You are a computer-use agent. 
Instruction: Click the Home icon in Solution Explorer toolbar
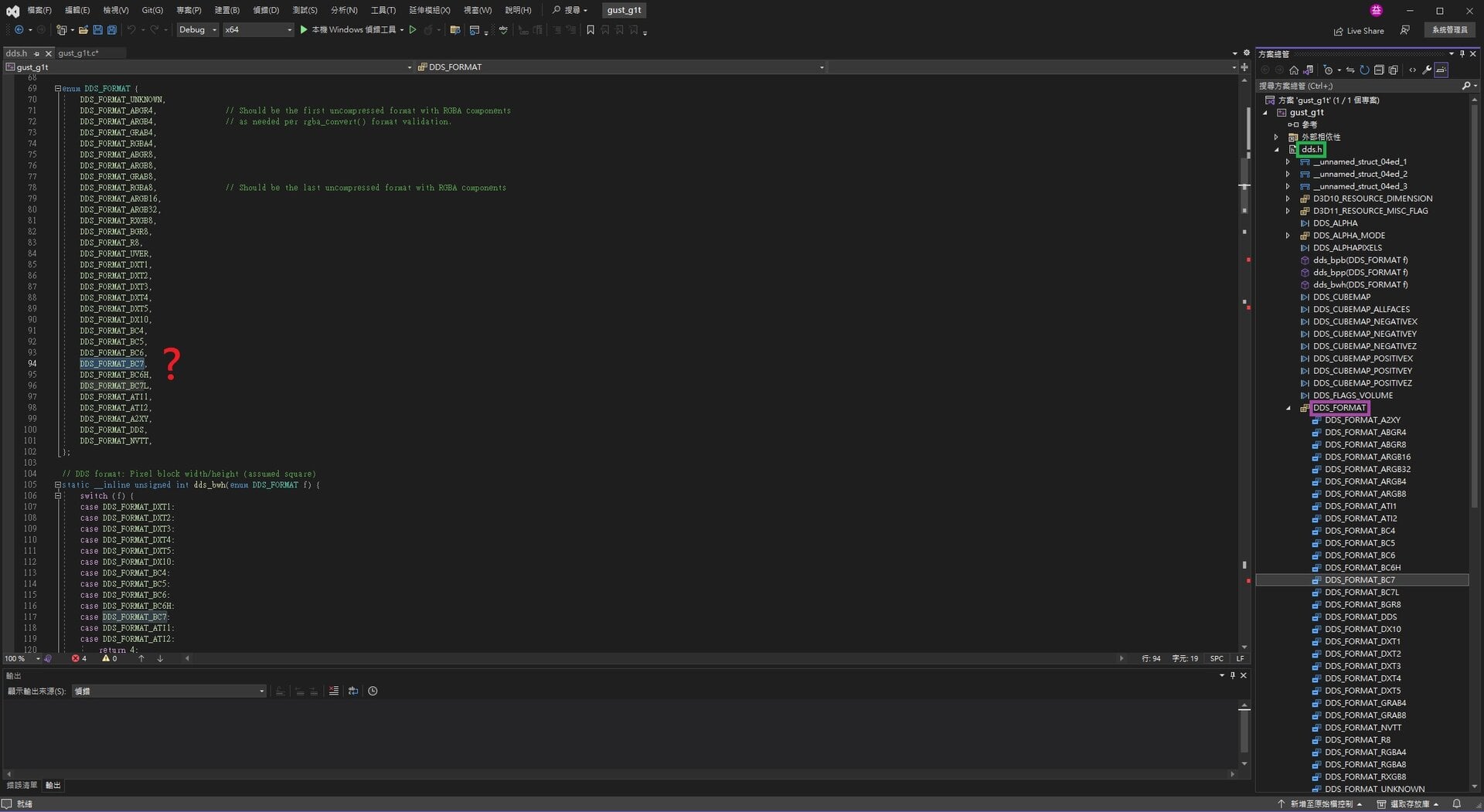(1294, 70)
